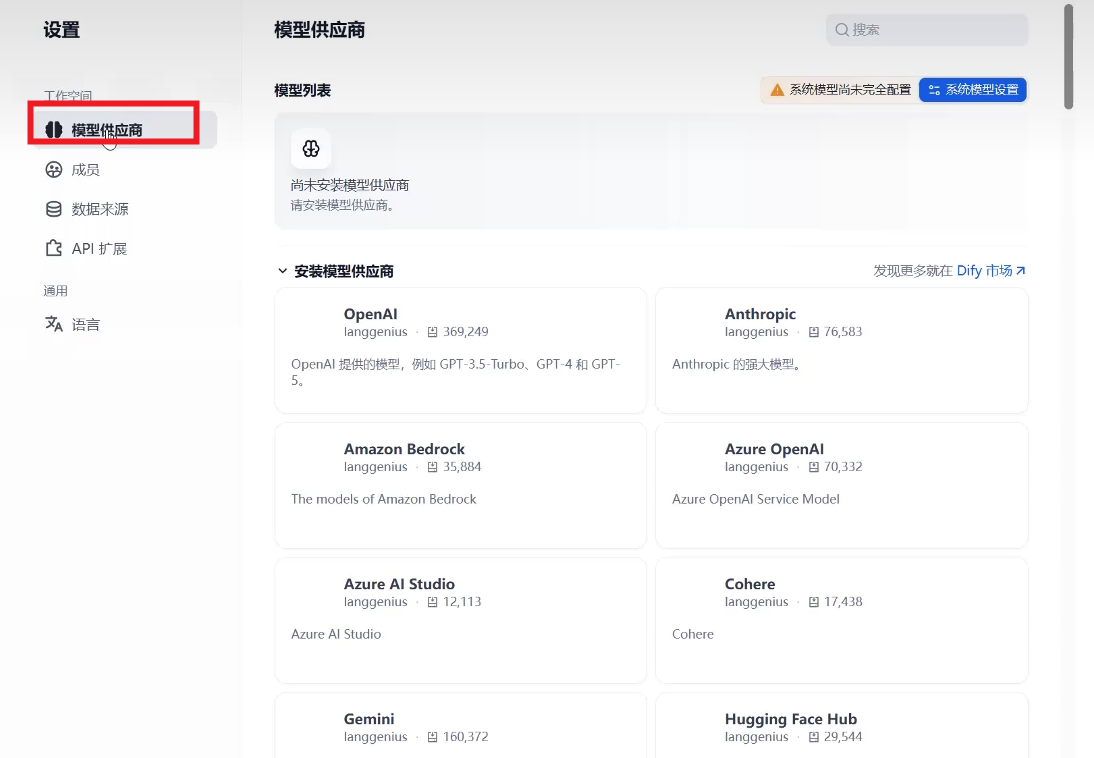Image resolution: width=1094 pixels, height=758 pixels.
Task: Click the vertical scrollbar thumb
Action: tap(1068, 57)
